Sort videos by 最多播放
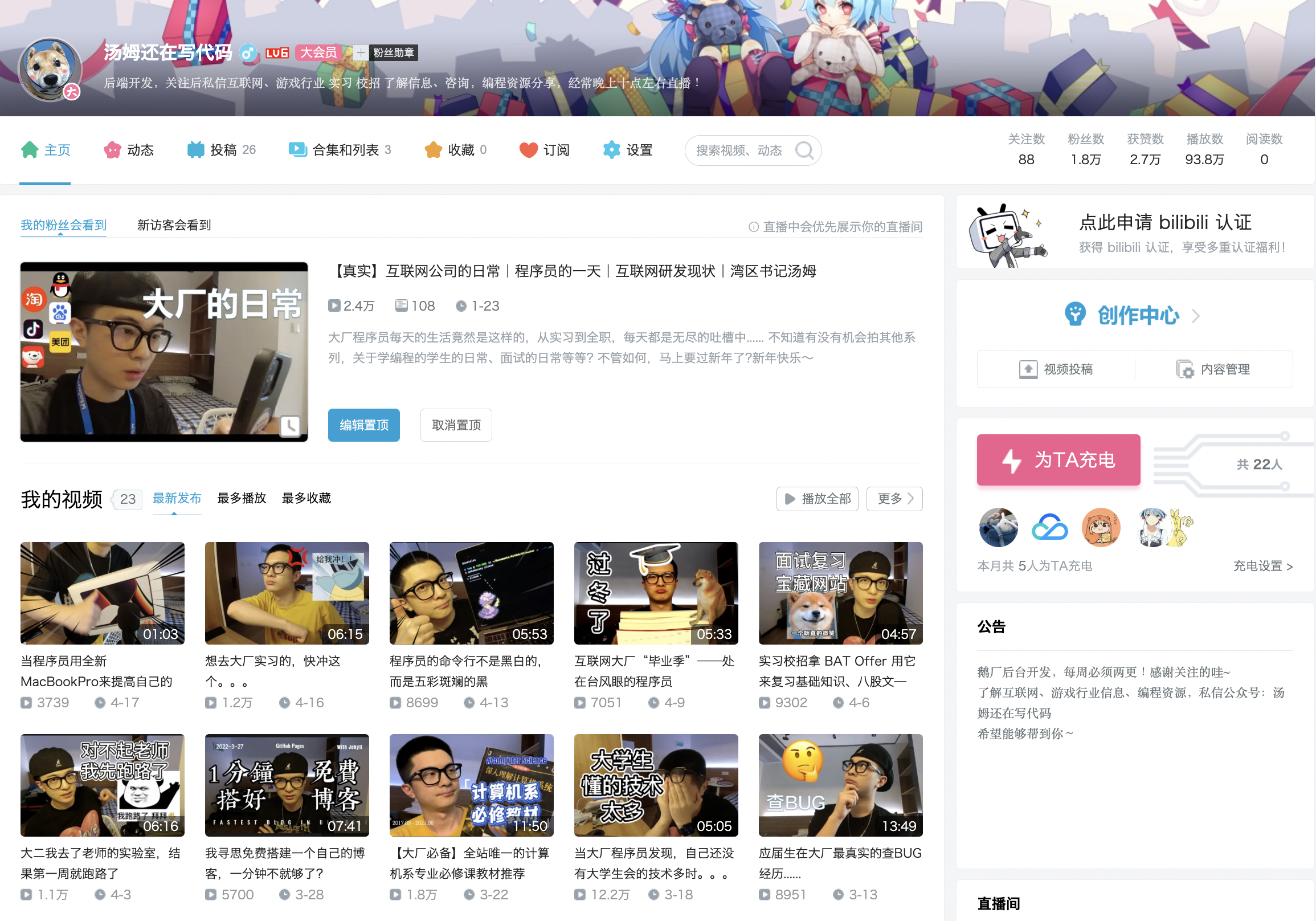Viewport: 1316px width, 921px height. click(242, 498)
